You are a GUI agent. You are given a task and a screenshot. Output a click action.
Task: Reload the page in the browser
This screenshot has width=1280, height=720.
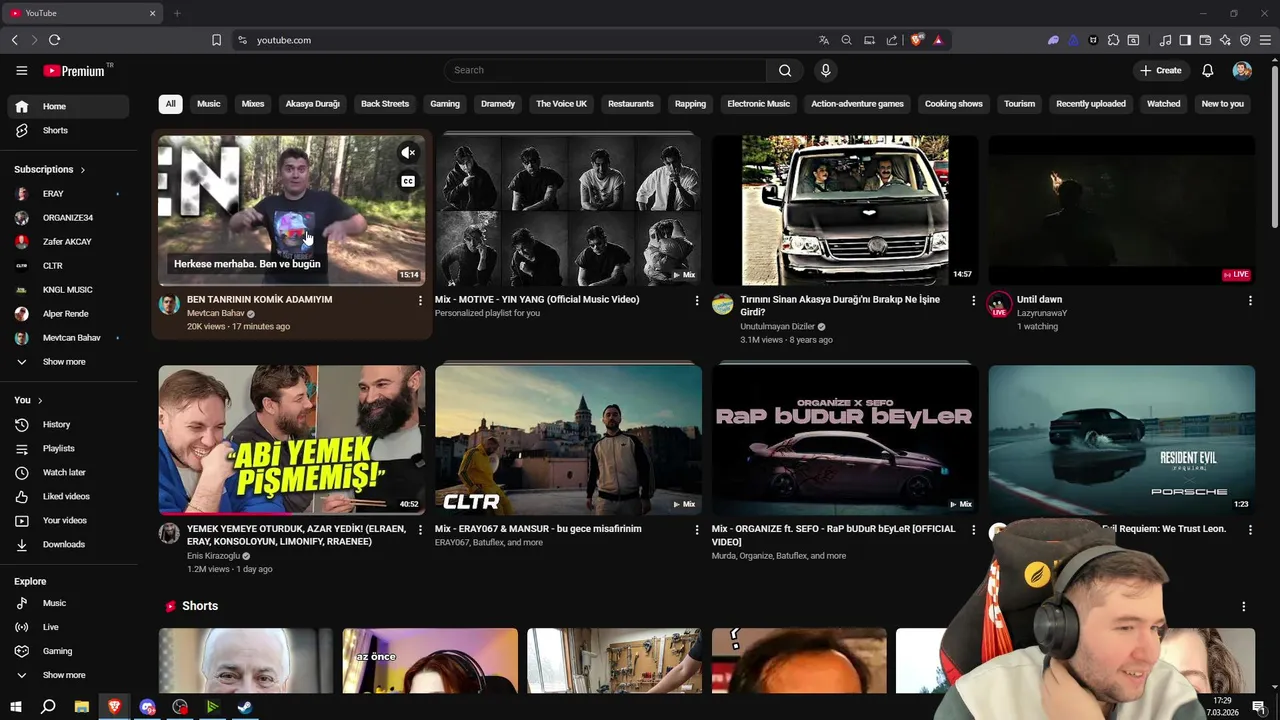click(x=54, y=40)
